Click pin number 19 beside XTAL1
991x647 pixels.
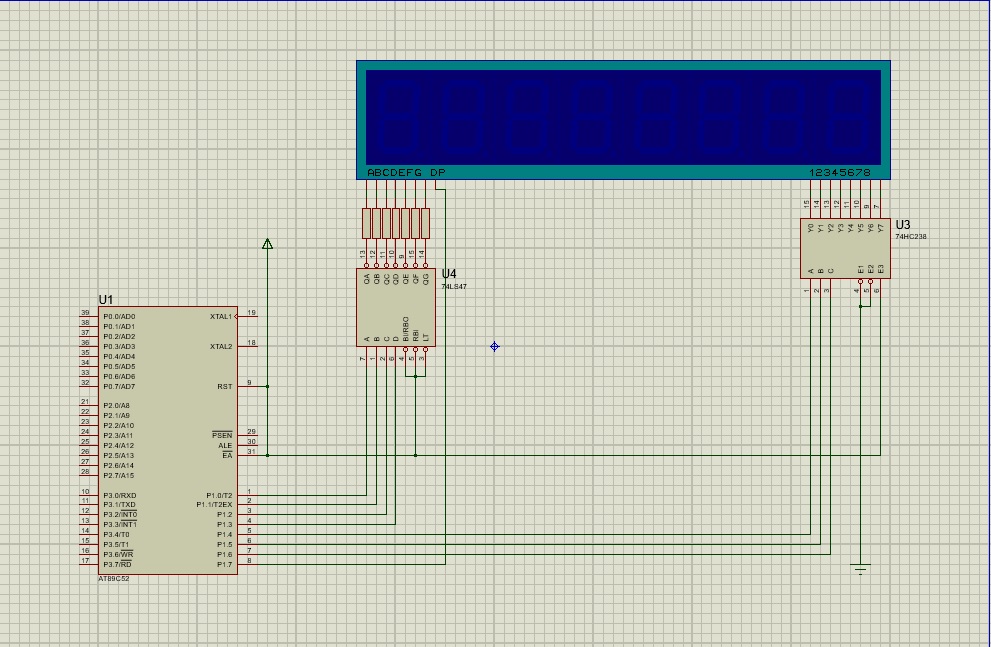click(x=252, y=313)
